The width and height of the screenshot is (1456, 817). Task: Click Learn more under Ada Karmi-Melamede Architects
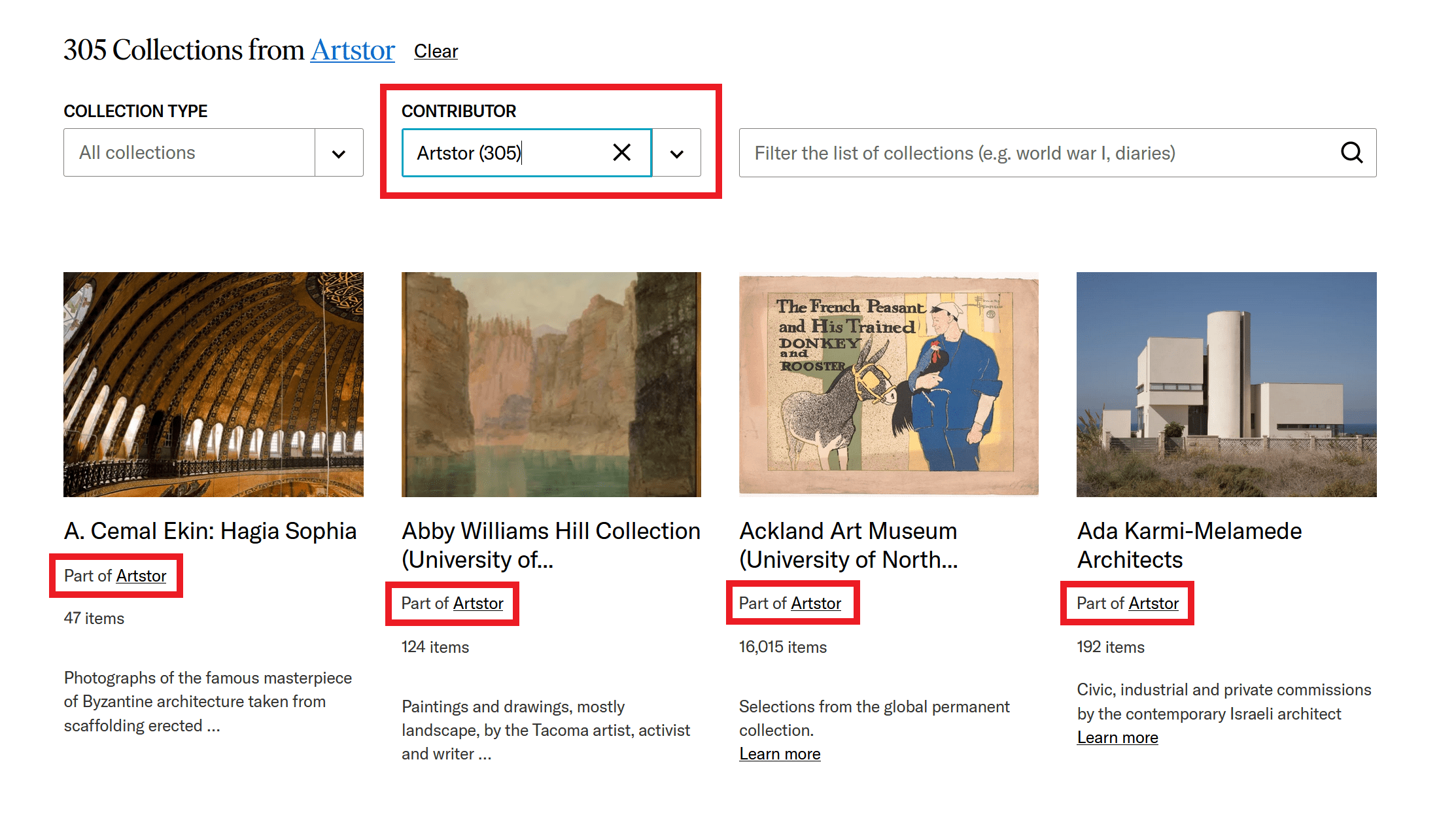point(1117,737)
